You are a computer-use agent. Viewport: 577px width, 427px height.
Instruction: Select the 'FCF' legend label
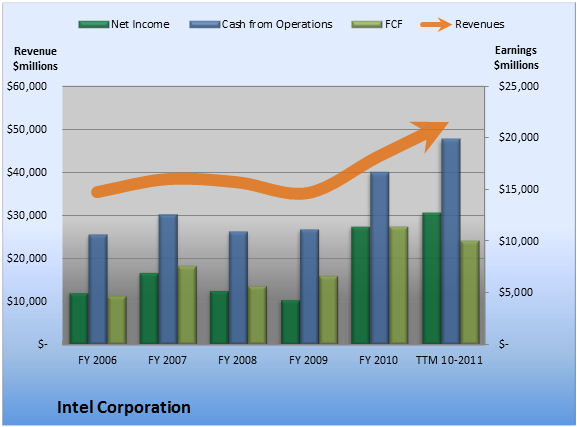click(393, 24)
